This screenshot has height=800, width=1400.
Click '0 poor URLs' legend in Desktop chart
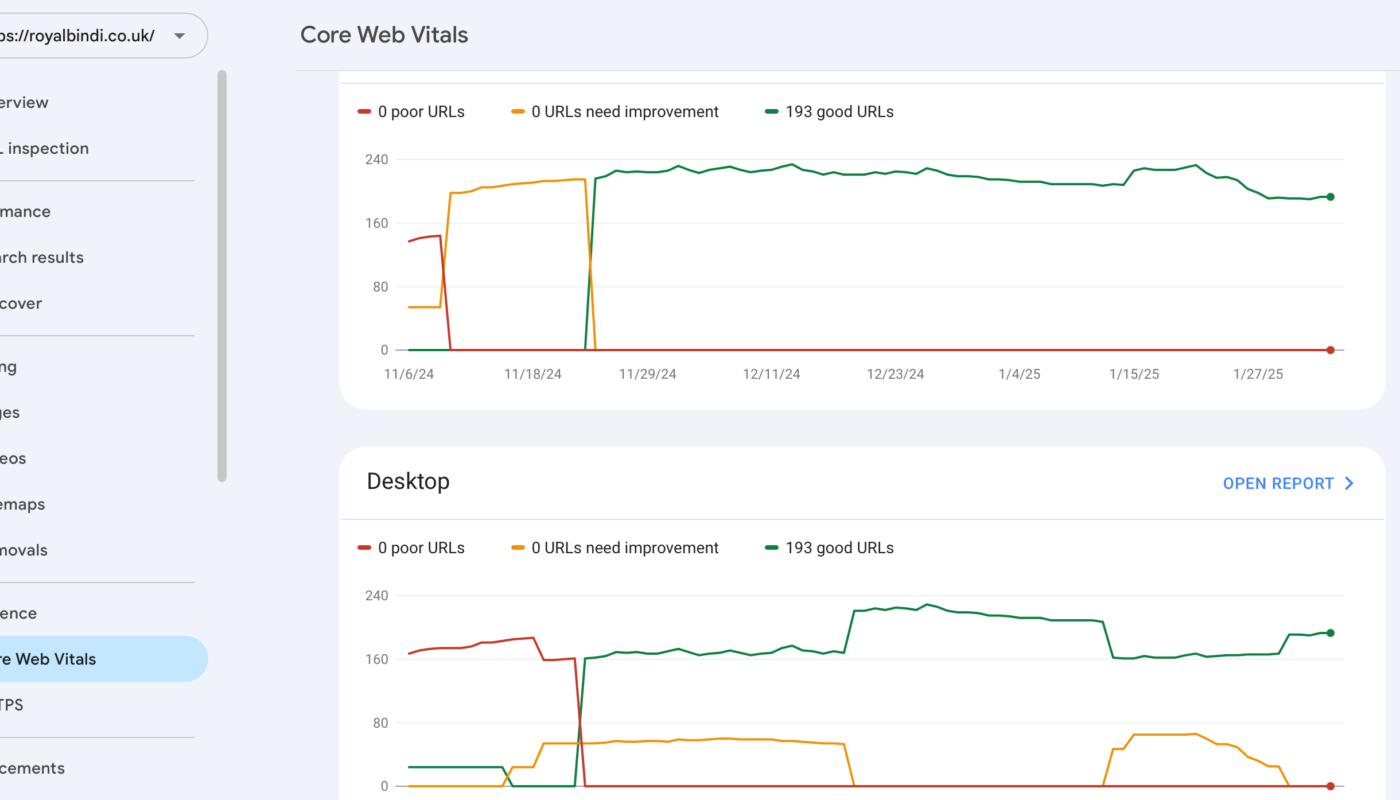[x=411, y=548]
